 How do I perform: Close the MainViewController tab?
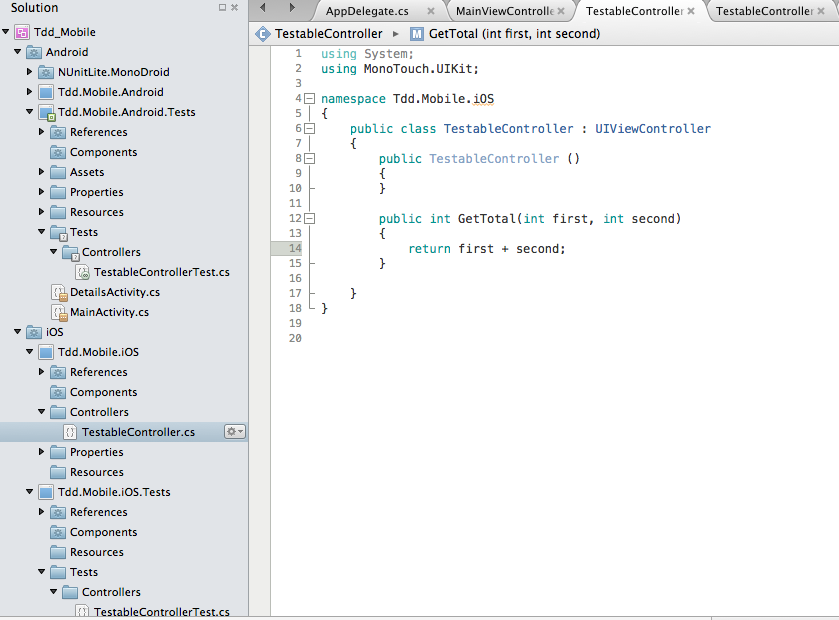(561, 11)
